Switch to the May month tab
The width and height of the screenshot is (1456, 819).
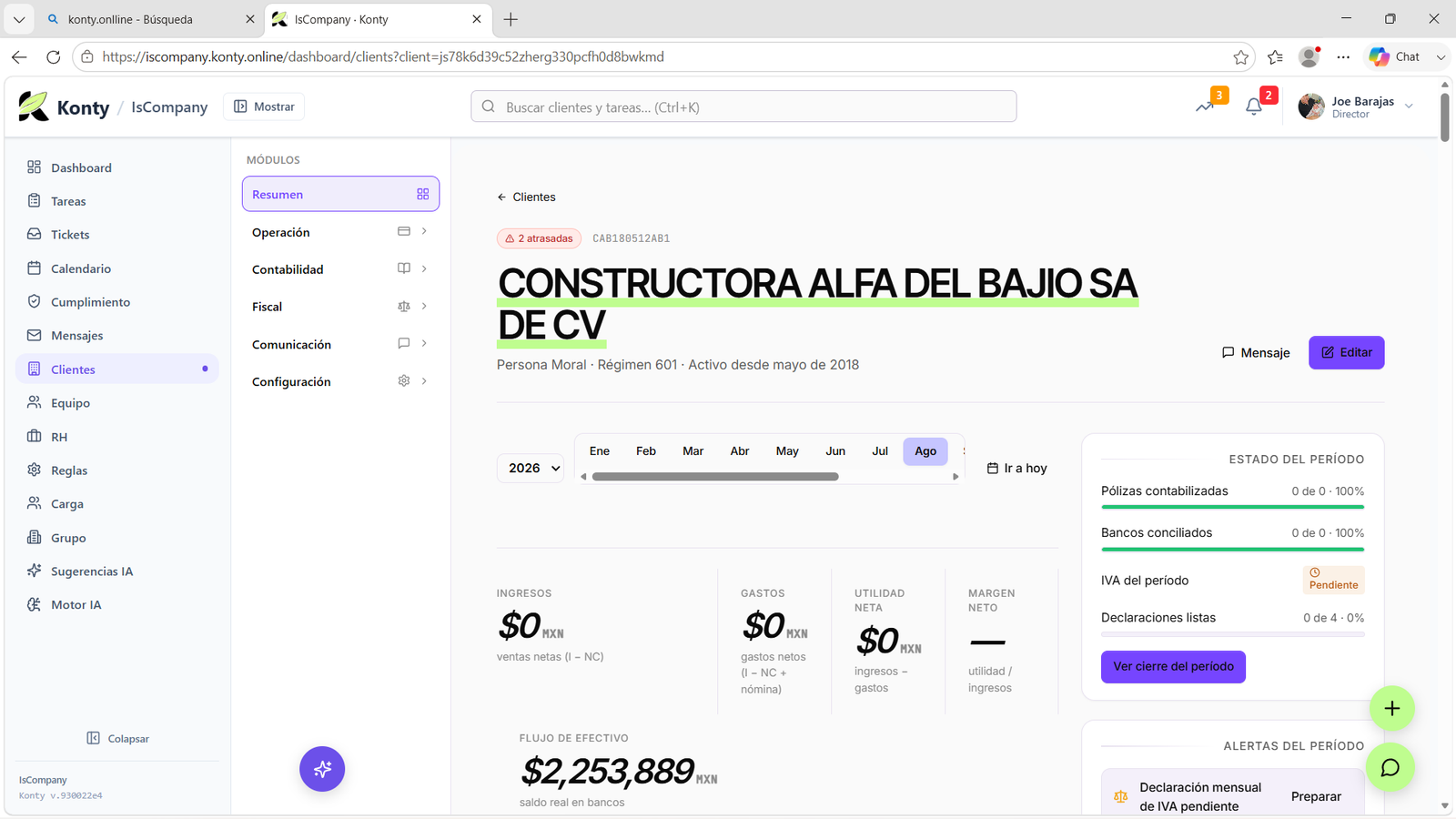tap(787, 451)
